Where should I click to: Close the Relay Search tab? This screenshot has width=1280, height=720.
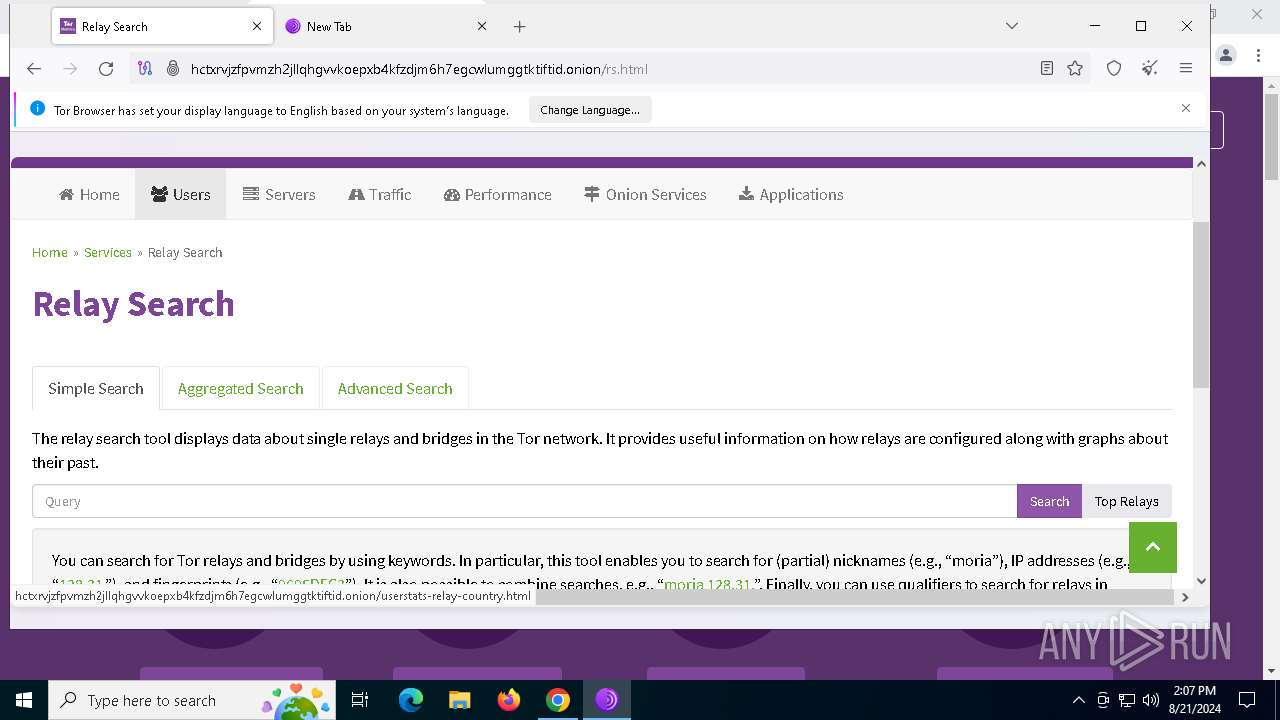(257, 27)
